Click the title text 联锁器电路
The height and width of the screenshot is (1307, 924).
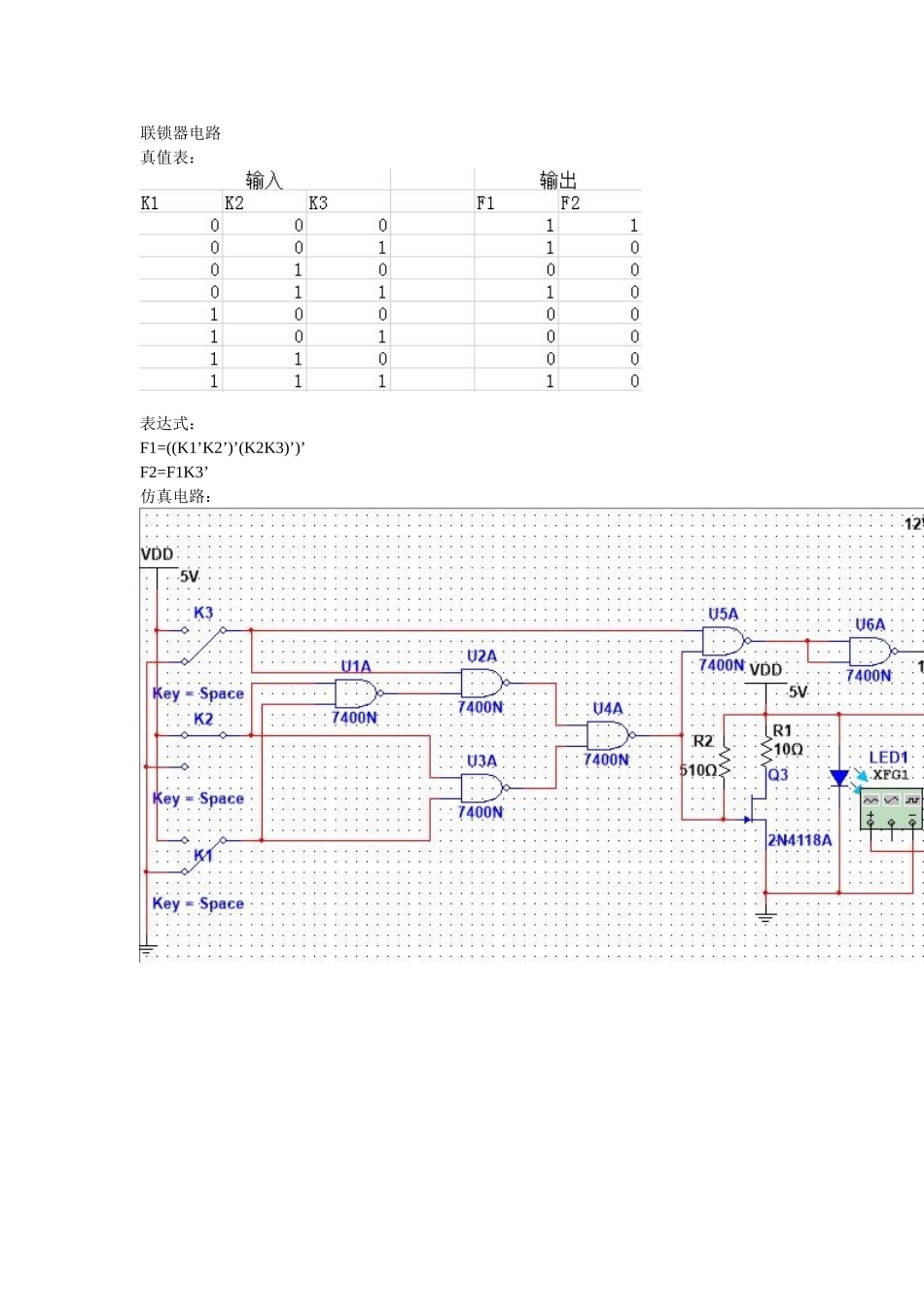pos(181,133)
